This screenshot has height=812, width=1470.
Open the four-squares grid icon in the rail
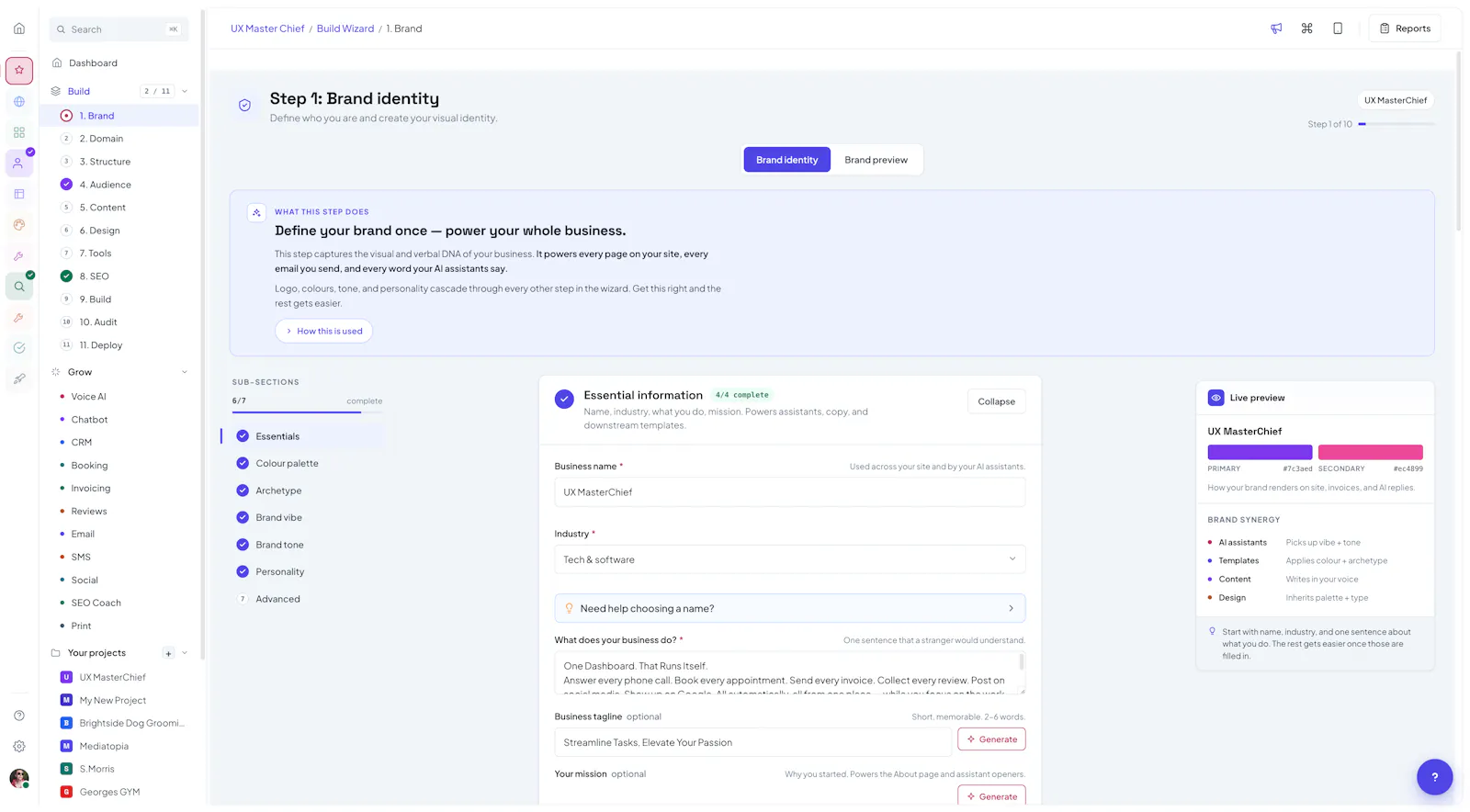click(19, 132)
